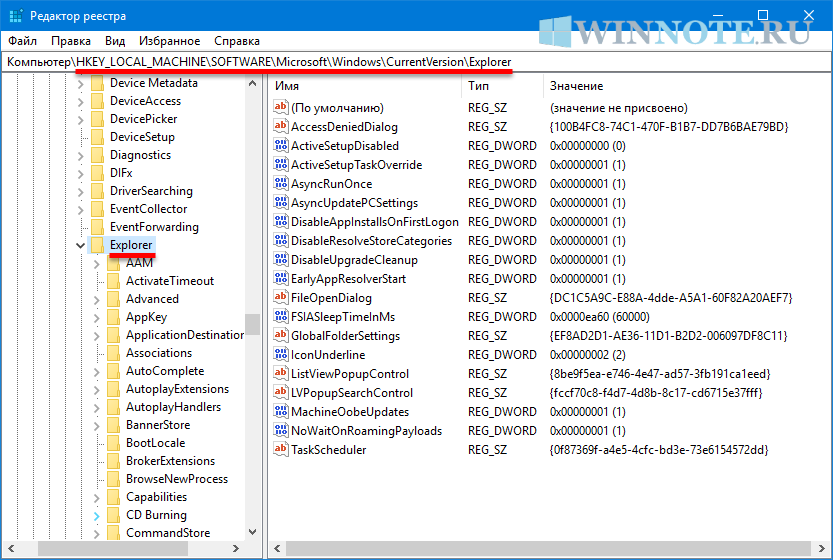Click the AsyncUpdatePCSettings DWORD icon
833x560 pixels.
[280, 202]
